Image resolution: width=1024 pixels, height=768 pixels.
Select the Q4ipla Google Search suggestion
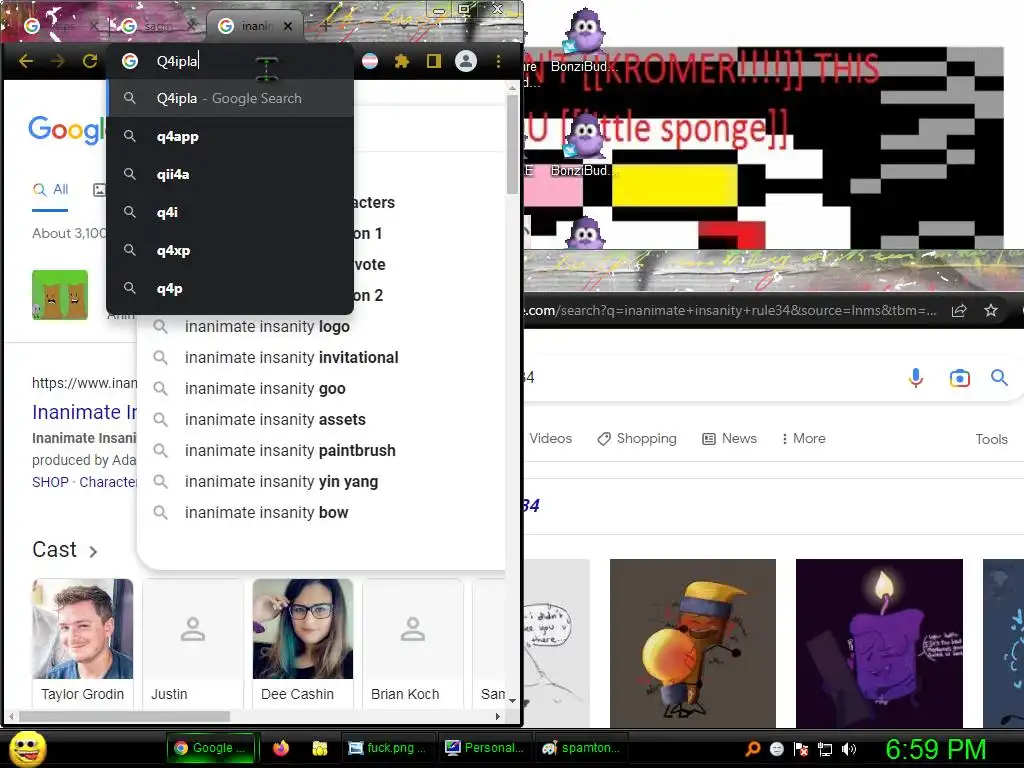230,99
